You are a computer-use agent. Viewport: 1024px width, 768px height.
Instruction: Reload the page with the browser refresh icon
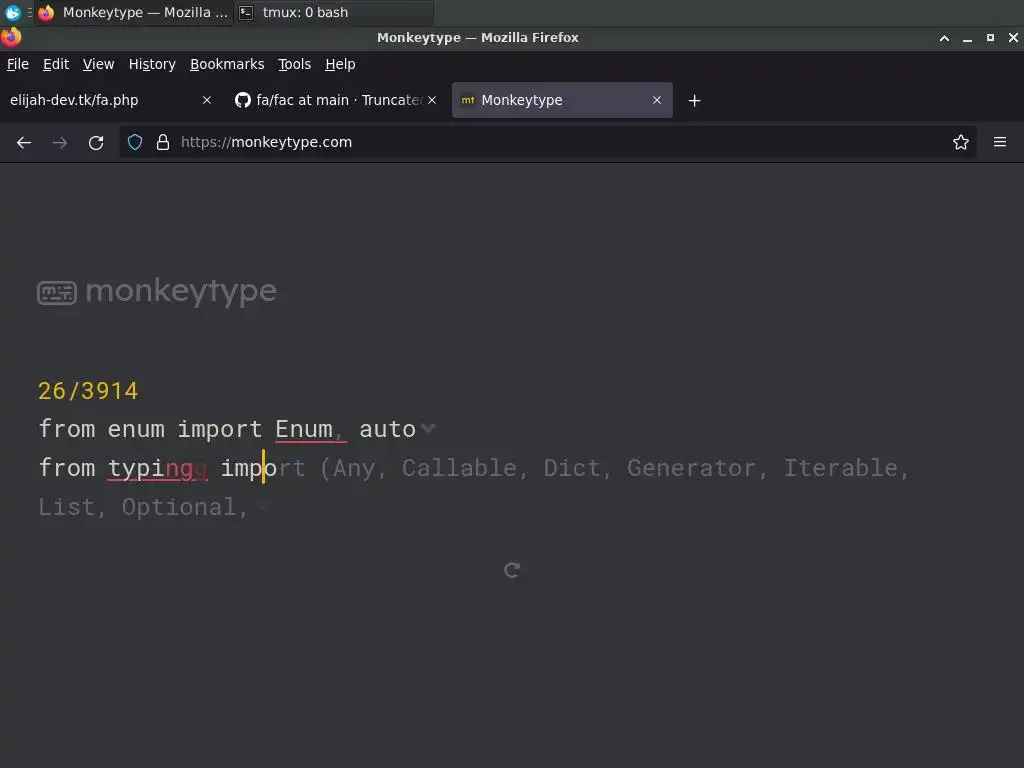point(96,142)
